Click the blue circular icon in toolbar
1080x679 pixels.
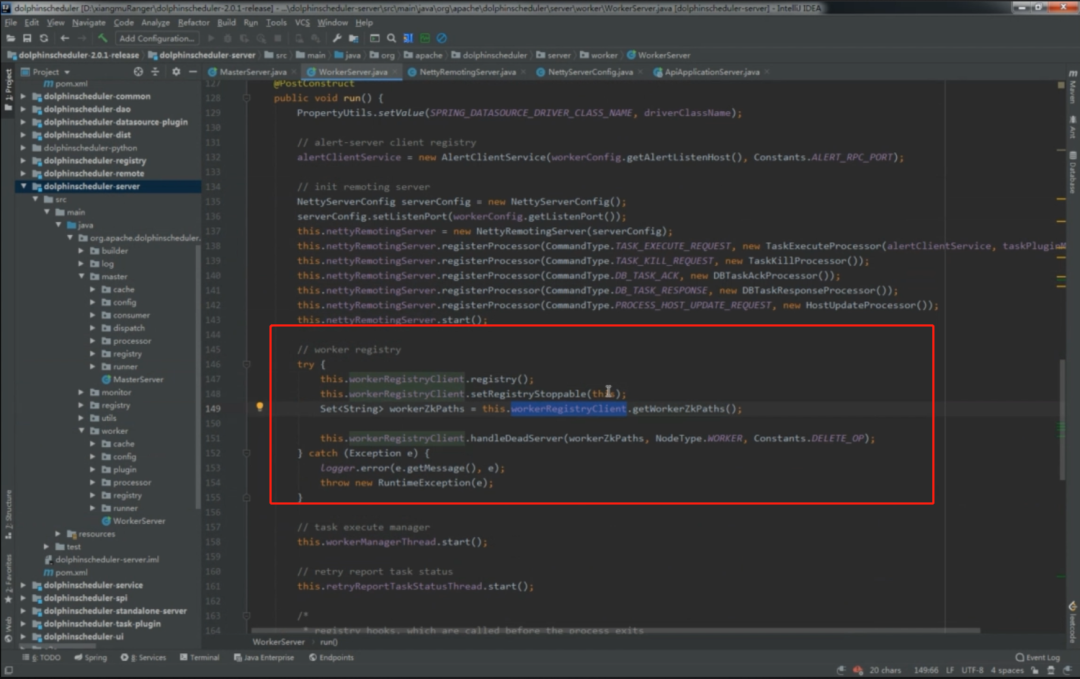[442, 39]
